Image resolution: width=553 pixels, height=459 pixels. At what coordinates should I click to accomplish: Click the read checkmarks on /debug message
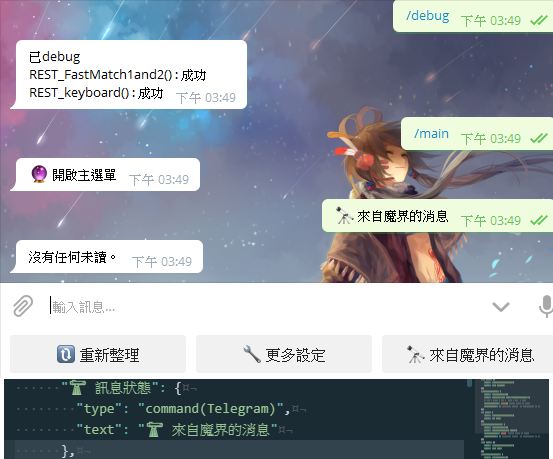click(539, 21)
